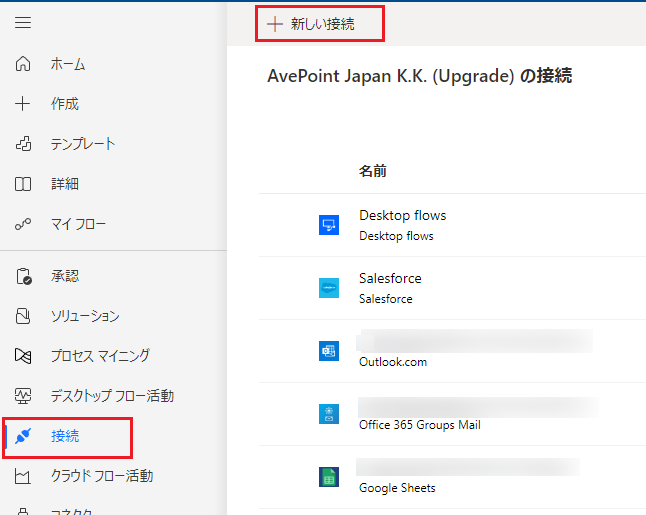Image resolution: width=646 pixels, height=515 pixels.
Task: Open クラウド フロー活動
Action: pyautogui.click(x=102, y=476)
